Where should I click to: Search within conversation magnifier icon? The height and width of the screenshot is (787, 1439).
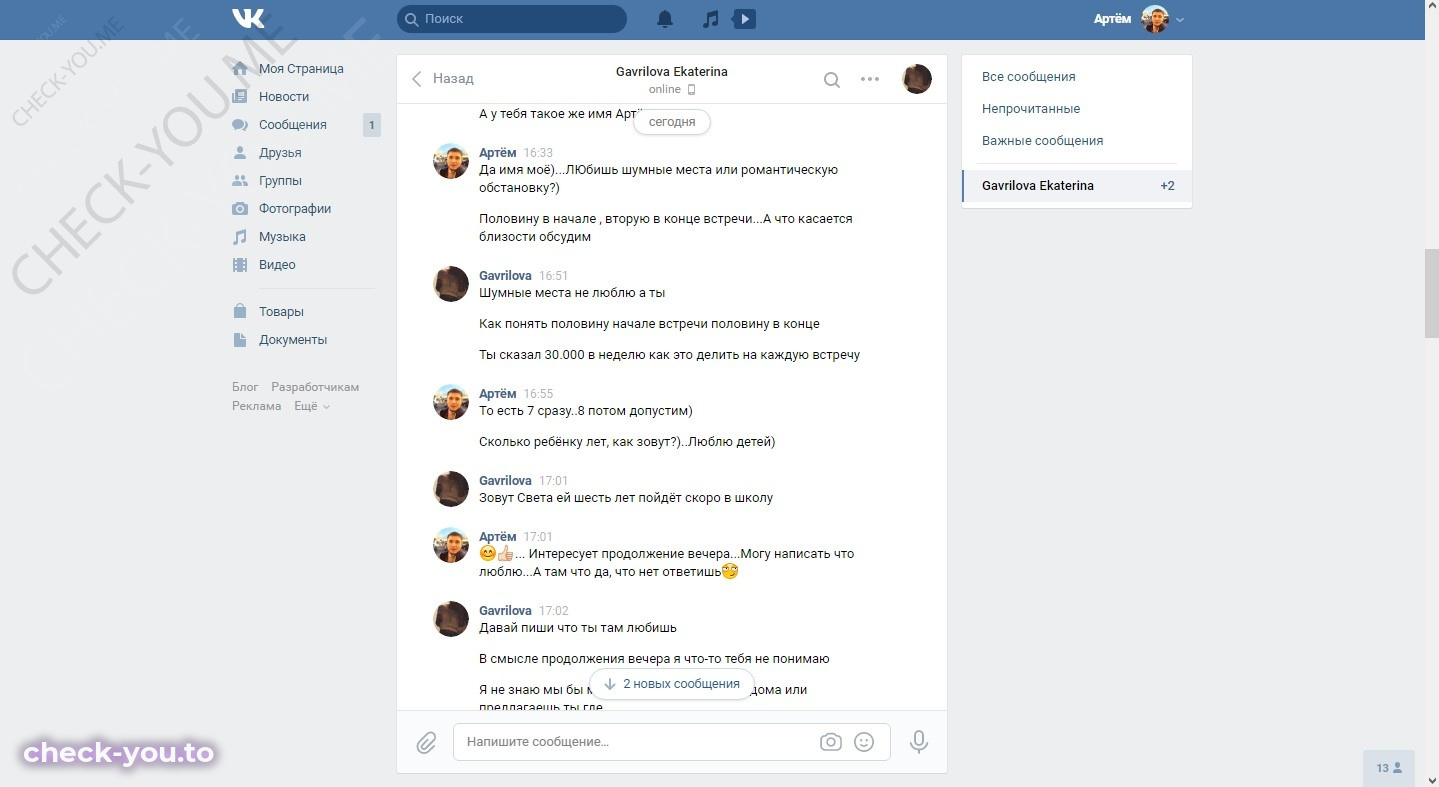832,80
